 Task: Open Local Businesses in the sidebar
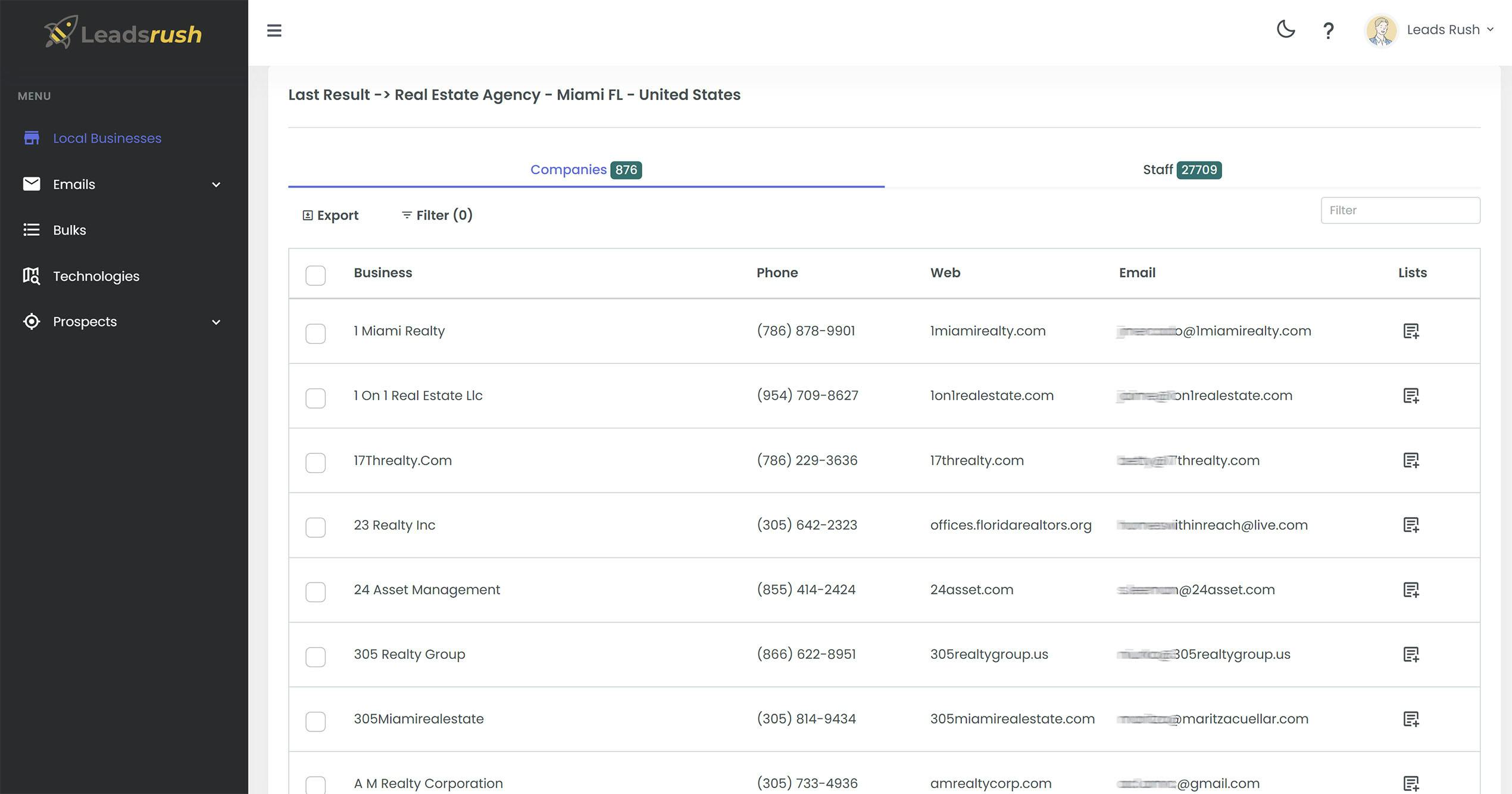pos(107,138)
